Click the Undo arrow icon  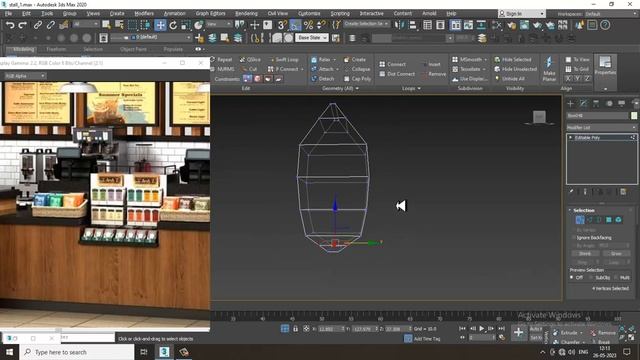[x=10, y=25]
